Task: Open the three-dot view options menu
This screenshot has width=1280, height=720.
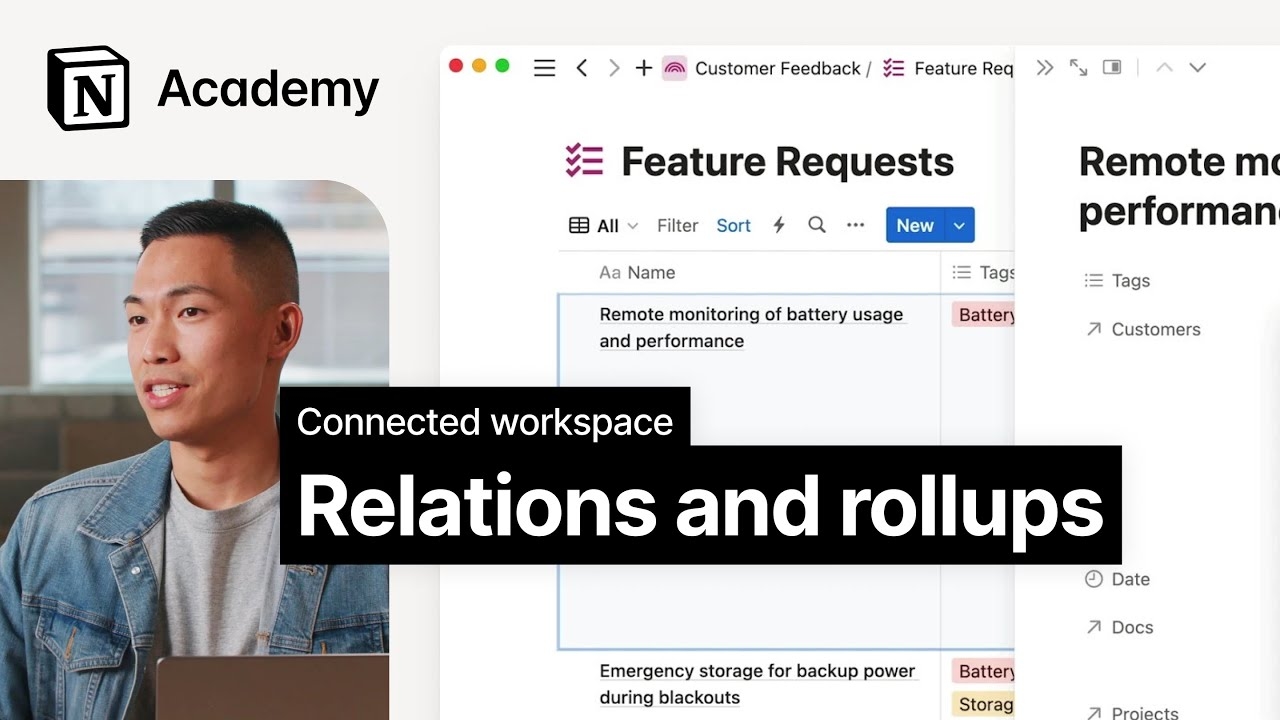Action: click(x=855, y=225)
